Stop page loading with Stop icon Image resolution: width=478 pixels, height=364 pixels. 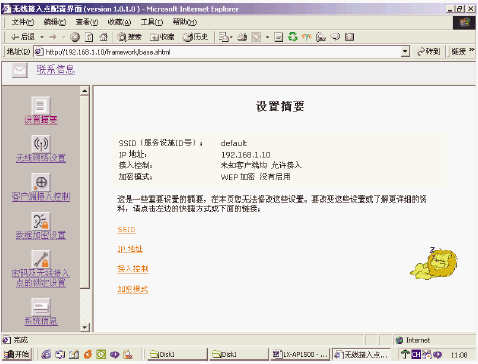75,37
